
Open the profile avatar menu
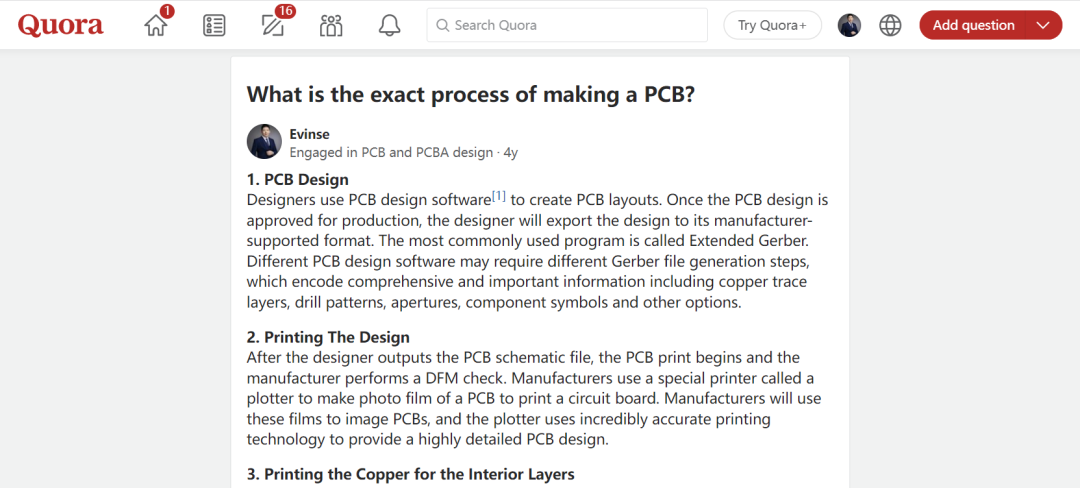click(x=849, y=25)
